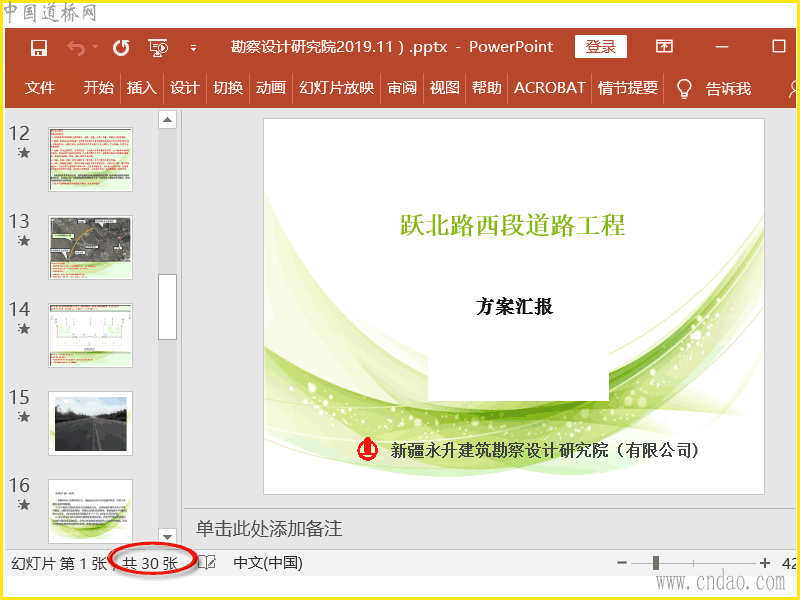Select slide 16 thumbnail
The width and height of the screenshot is (800, 600).
[90, 511]
